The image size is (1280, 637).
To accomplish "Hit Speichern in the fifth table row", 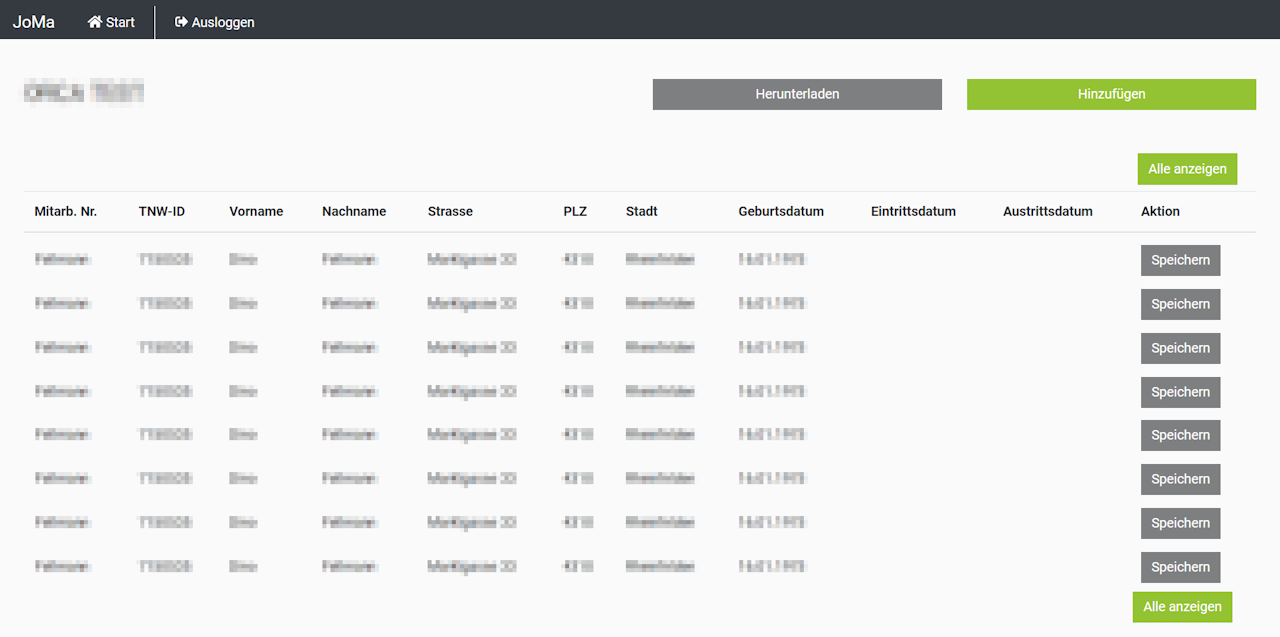I will click(1180, 435).
